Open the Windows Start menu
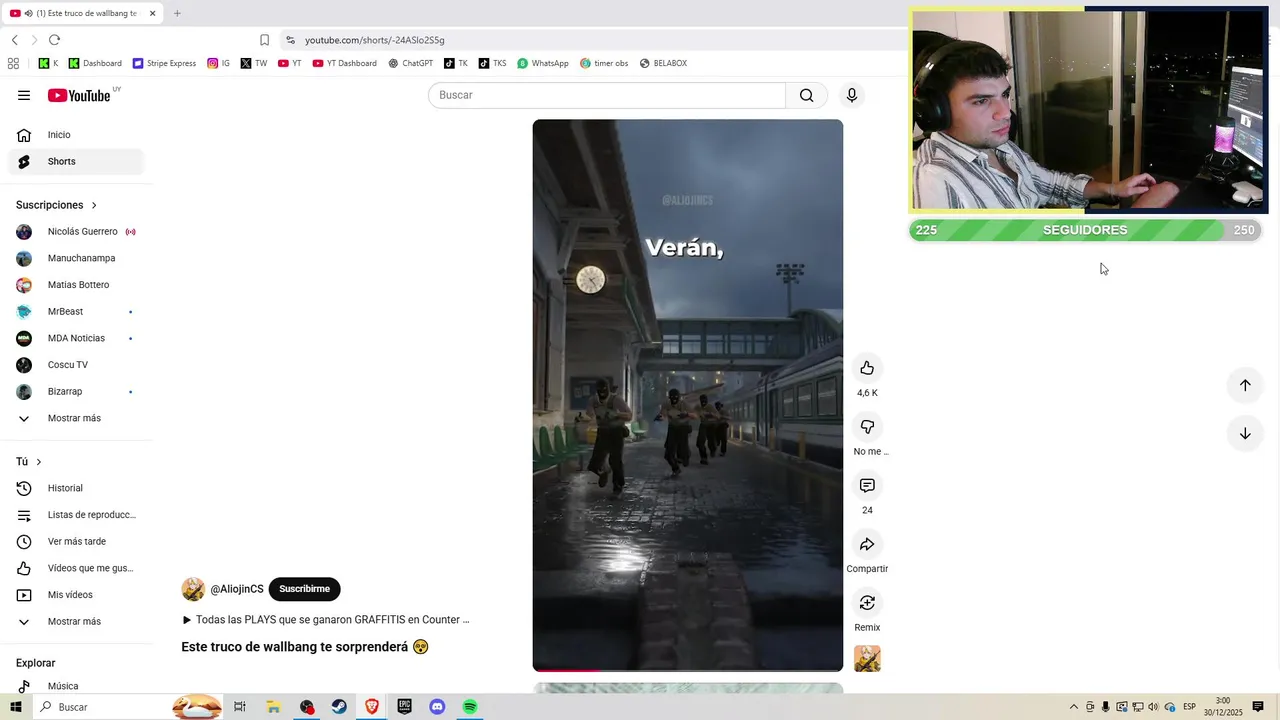Screen dimensions: 1280x720 click(16, 707)
